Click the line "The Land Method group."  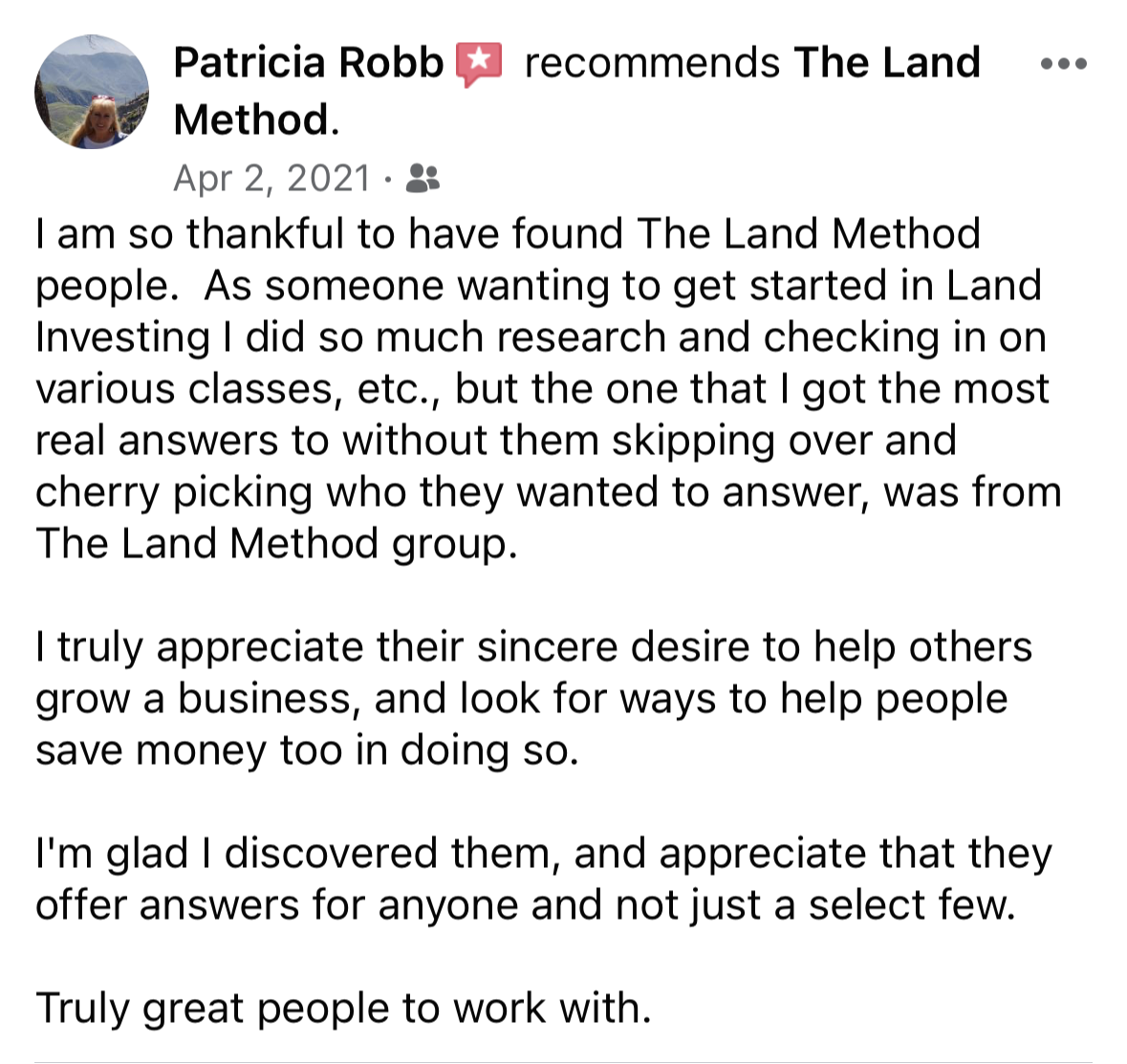(275, 544)
